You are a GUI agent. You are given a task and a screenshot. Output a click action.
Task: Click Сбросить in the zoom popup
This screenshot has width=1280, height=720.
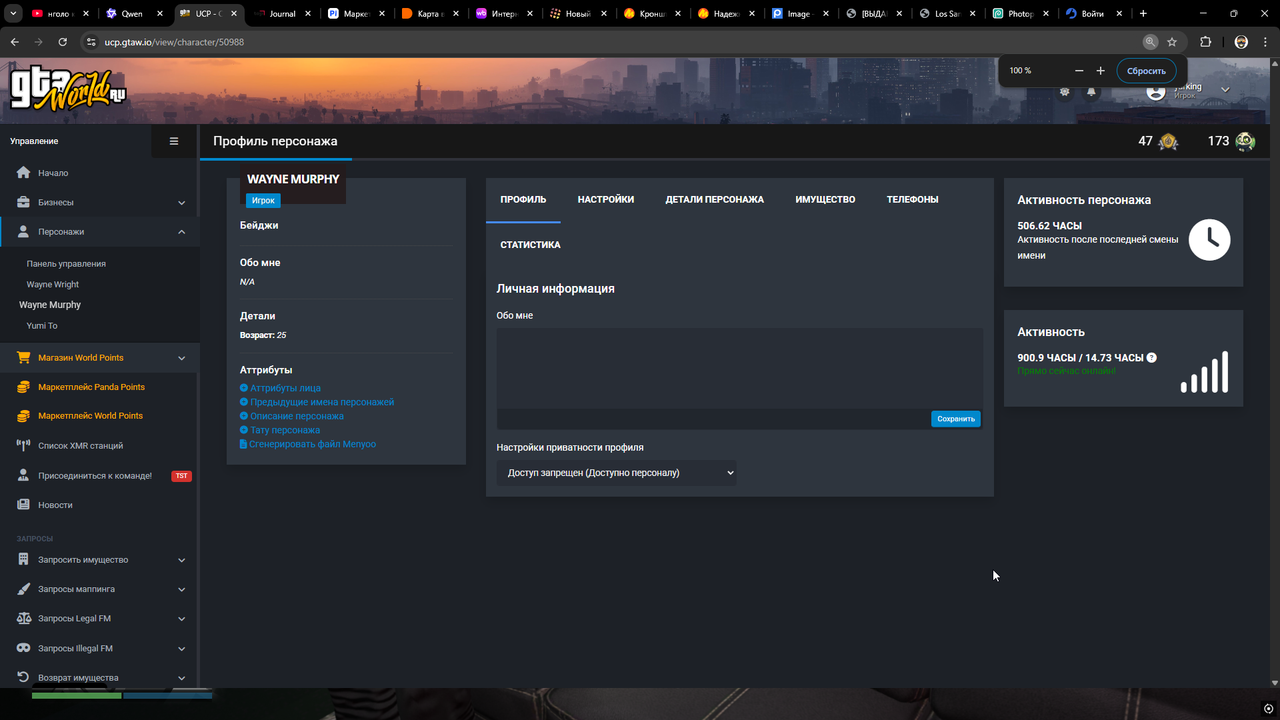pyautogui.click(x=1146, y=71)
